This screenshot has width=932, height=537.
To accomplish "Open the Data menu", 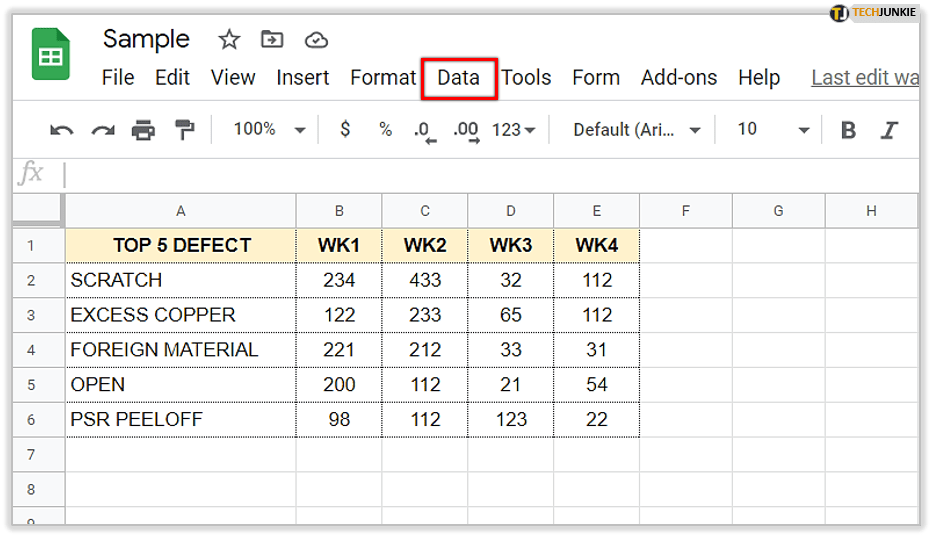I will click(x=459, y=78).
